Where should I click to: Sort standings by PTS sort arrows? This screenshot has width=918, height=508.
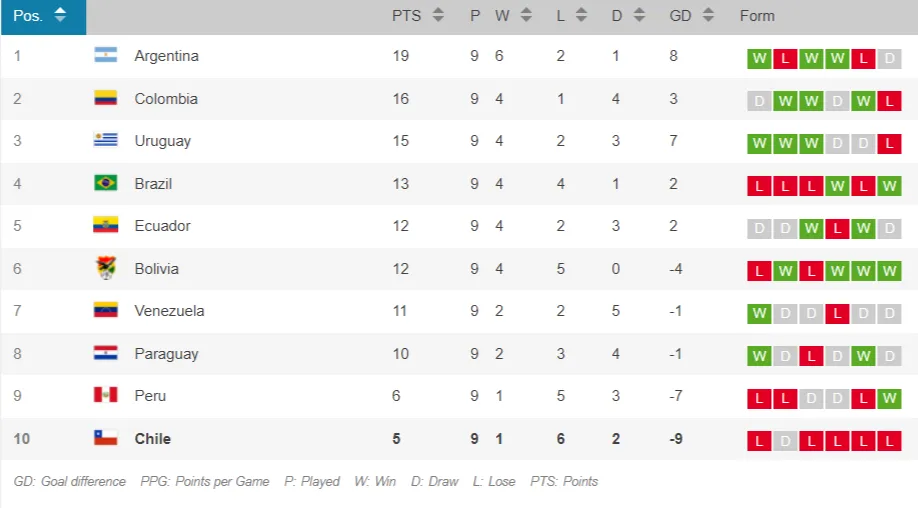pyautogui.click(x=437, y=16)
